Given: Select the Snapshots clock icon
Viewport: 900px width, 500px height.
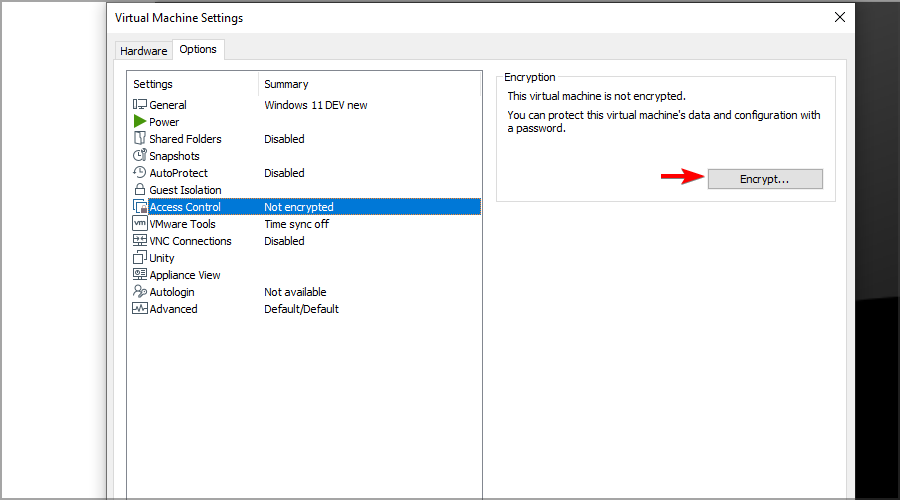Looking at the screenshot, I should click(140, 156).
